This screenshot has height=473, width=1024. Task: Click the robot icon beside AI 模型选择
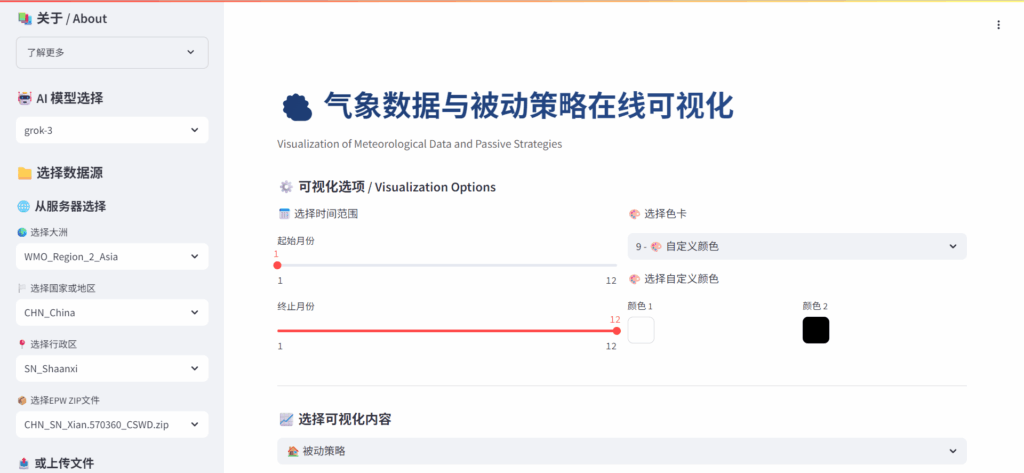coord(24,99)
